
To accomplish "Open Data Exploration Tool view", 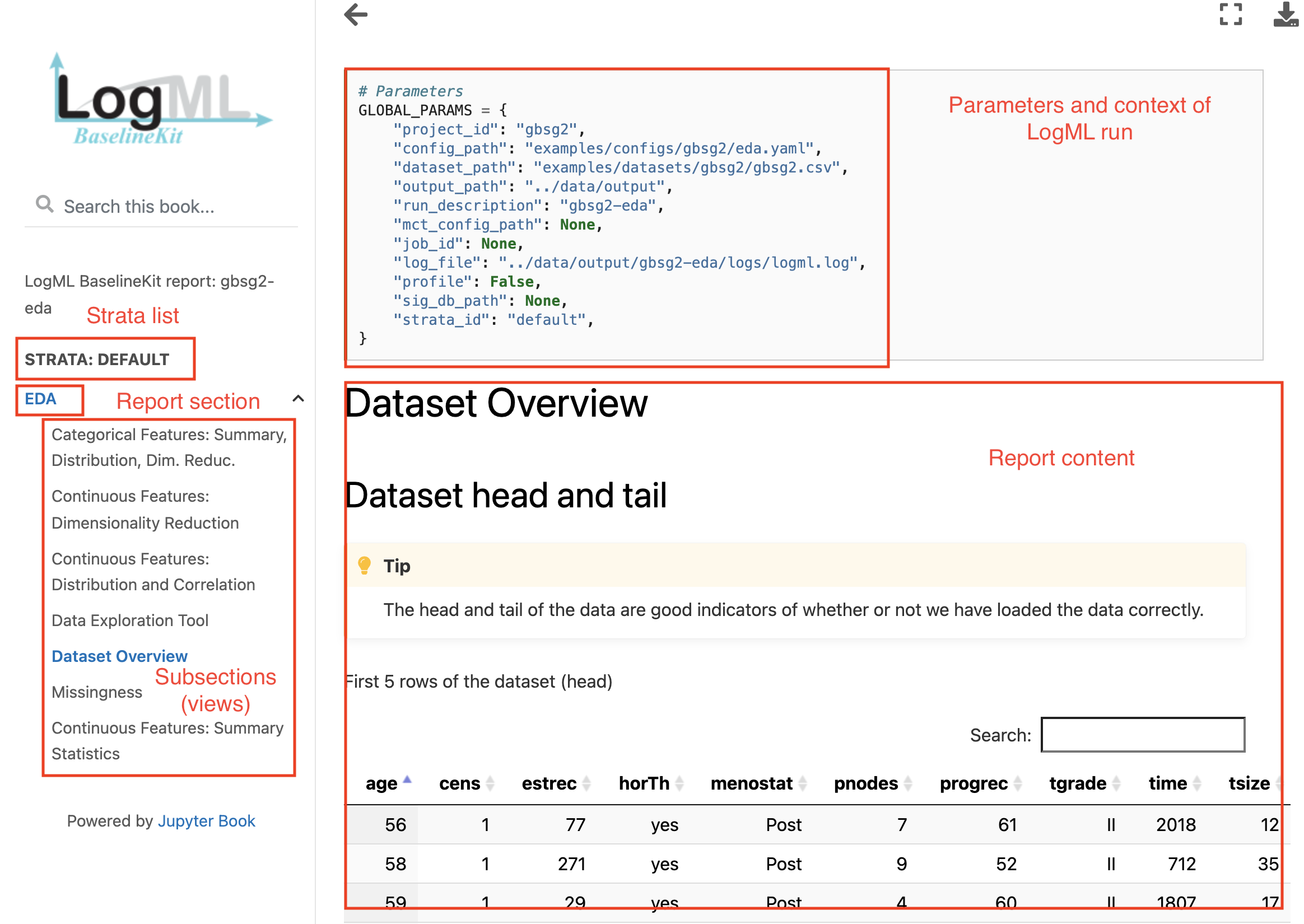I will (130, 620).
